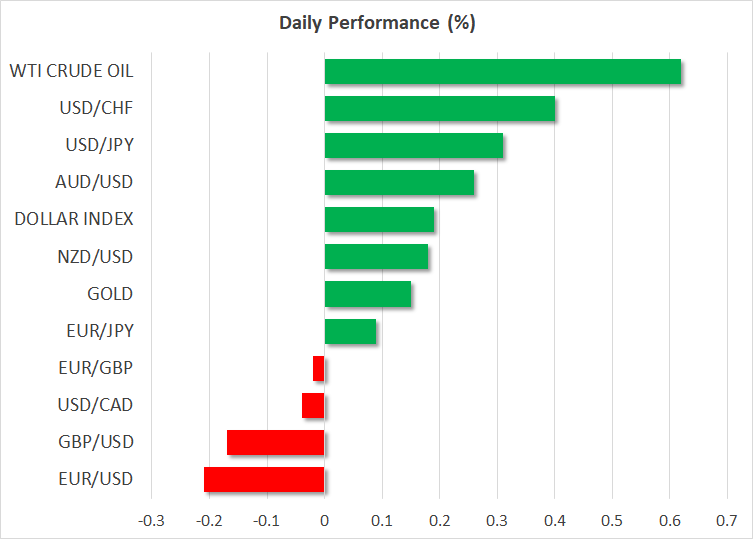Image resolution: width=753 pixels, height=539 pixels.
Task: Click the GOLD category label
Action: point(110,293)
